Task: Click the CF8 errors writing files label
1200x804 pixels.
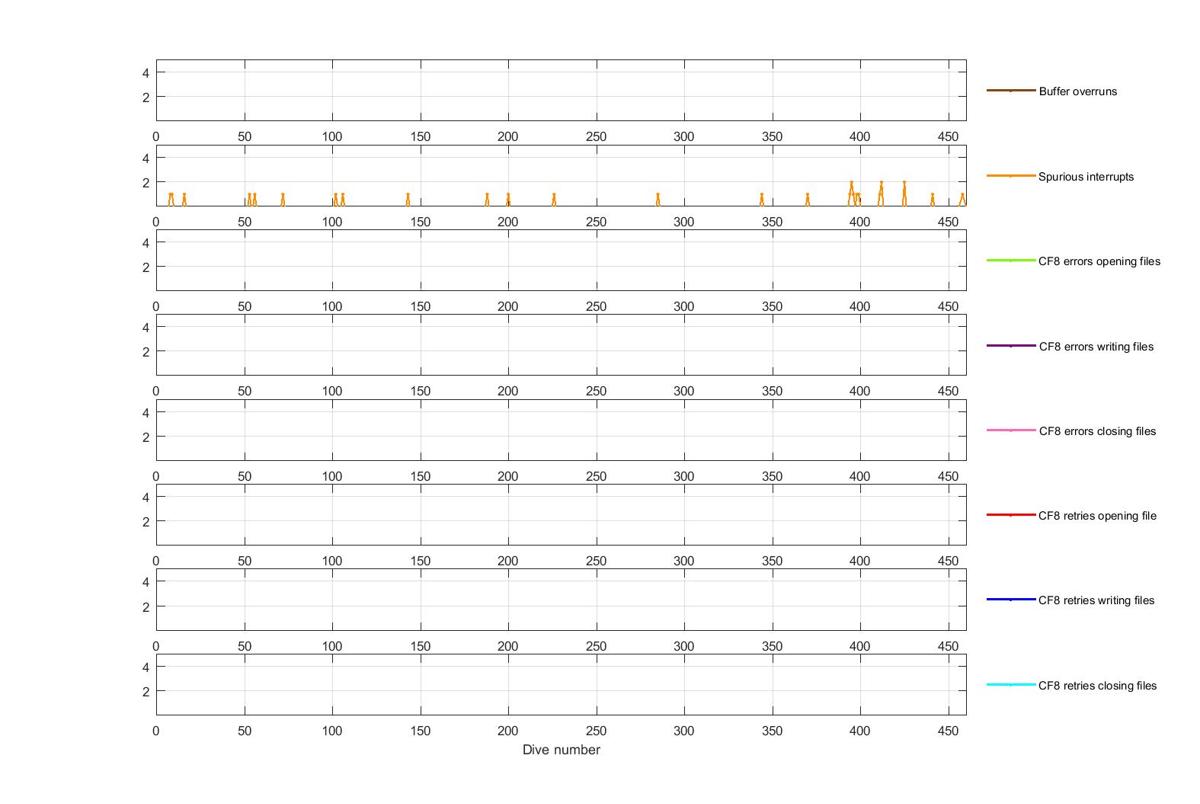Action: coord(1096,346)
